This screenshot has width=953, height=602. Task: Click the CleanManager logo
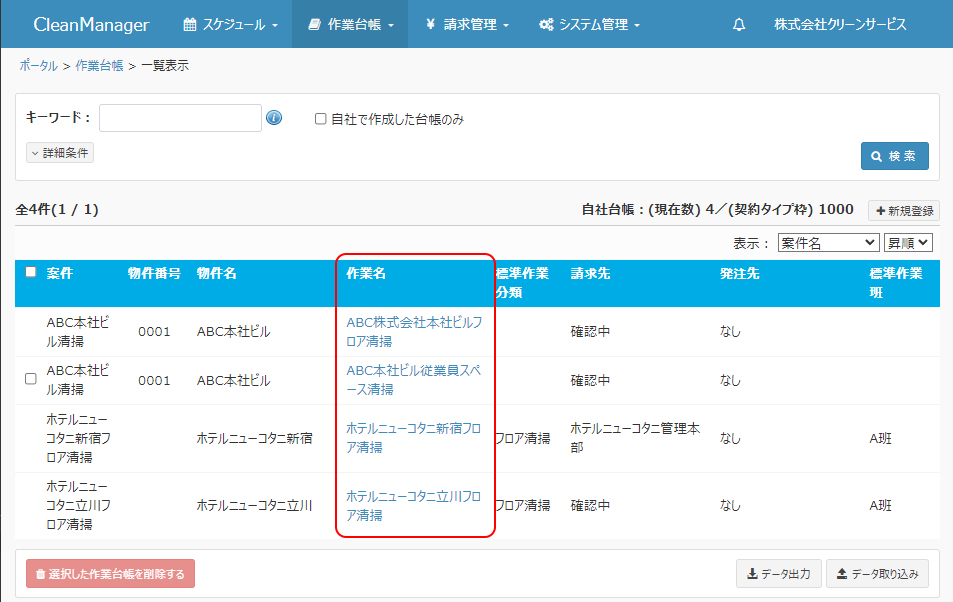pyautogui.click(x=91, y=25)
